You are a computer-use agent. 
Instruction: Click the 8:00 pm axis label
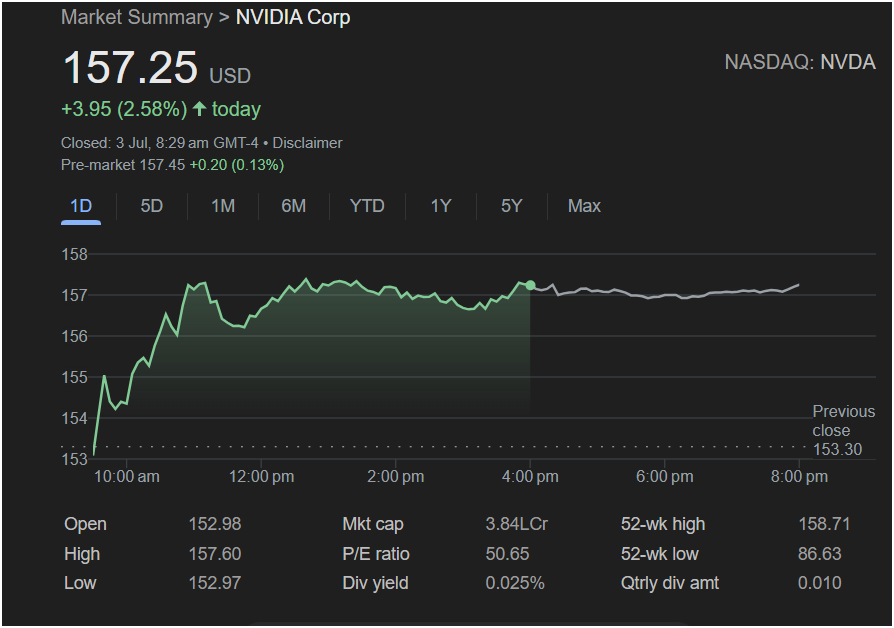[x=799, y=476]
